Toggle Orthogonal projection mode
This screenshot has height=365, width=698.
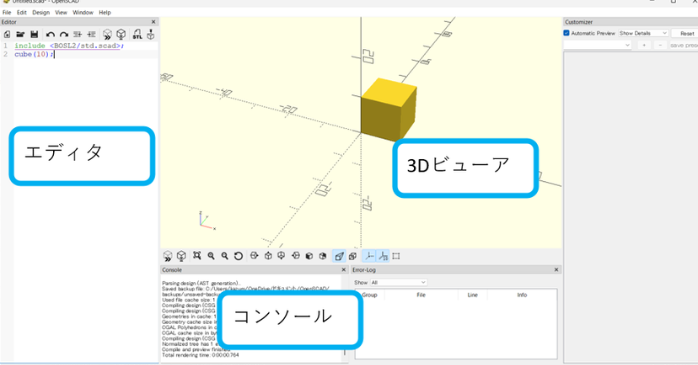point(353,256)
